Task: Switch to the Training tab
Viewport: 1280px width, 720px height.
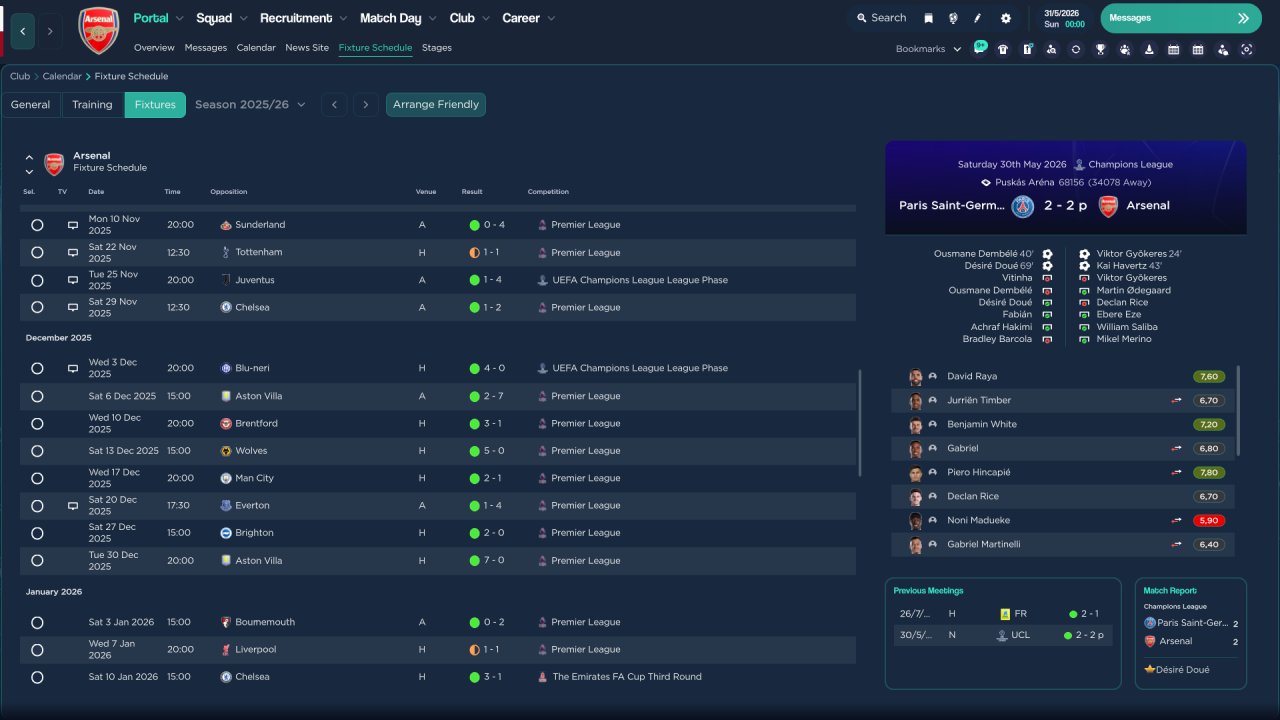Action: (x=92, y=105)
